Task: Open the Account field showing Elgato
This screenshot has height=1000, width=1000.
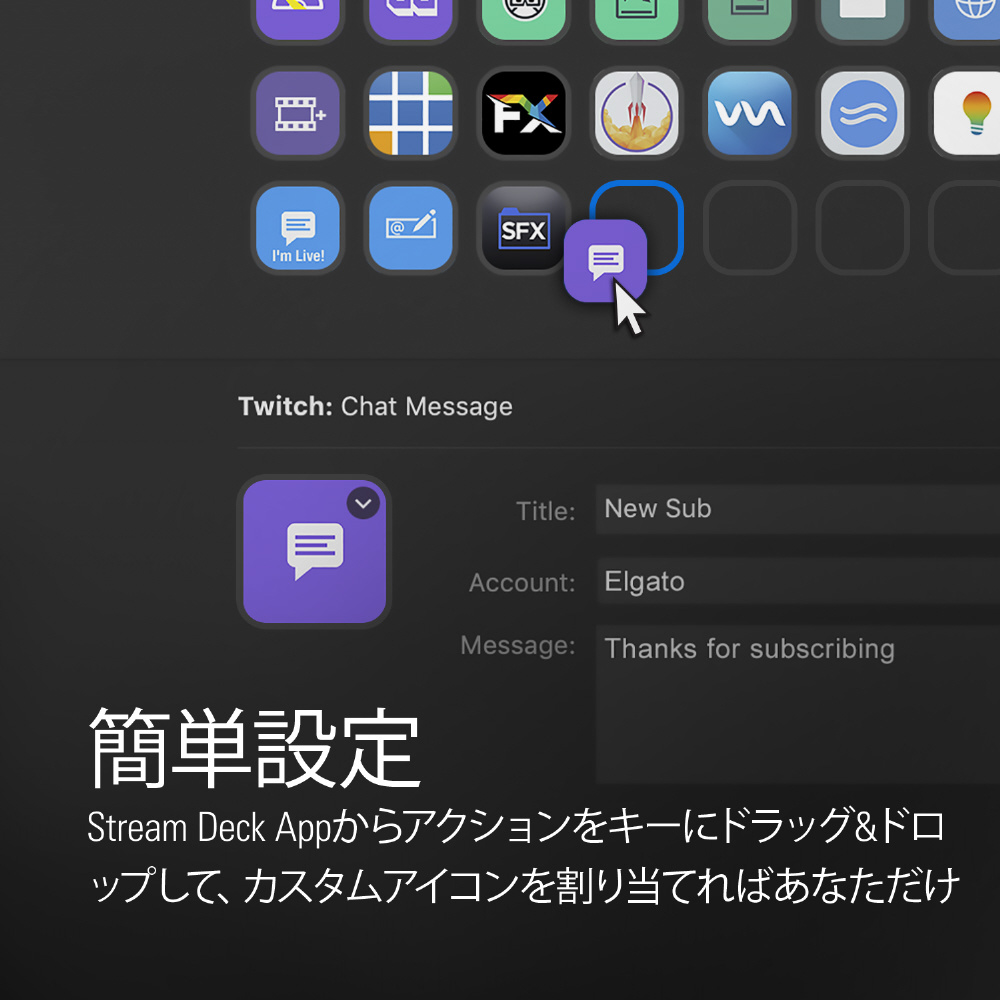Action: (795, 582)
